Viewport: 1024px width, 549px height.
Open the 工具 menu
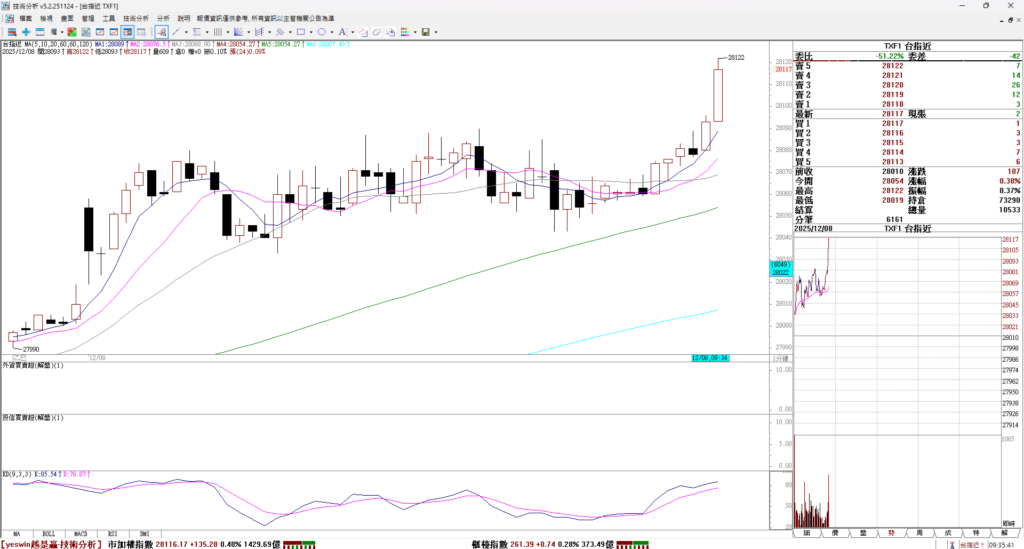pyautogui.click(x=109, y=18)
